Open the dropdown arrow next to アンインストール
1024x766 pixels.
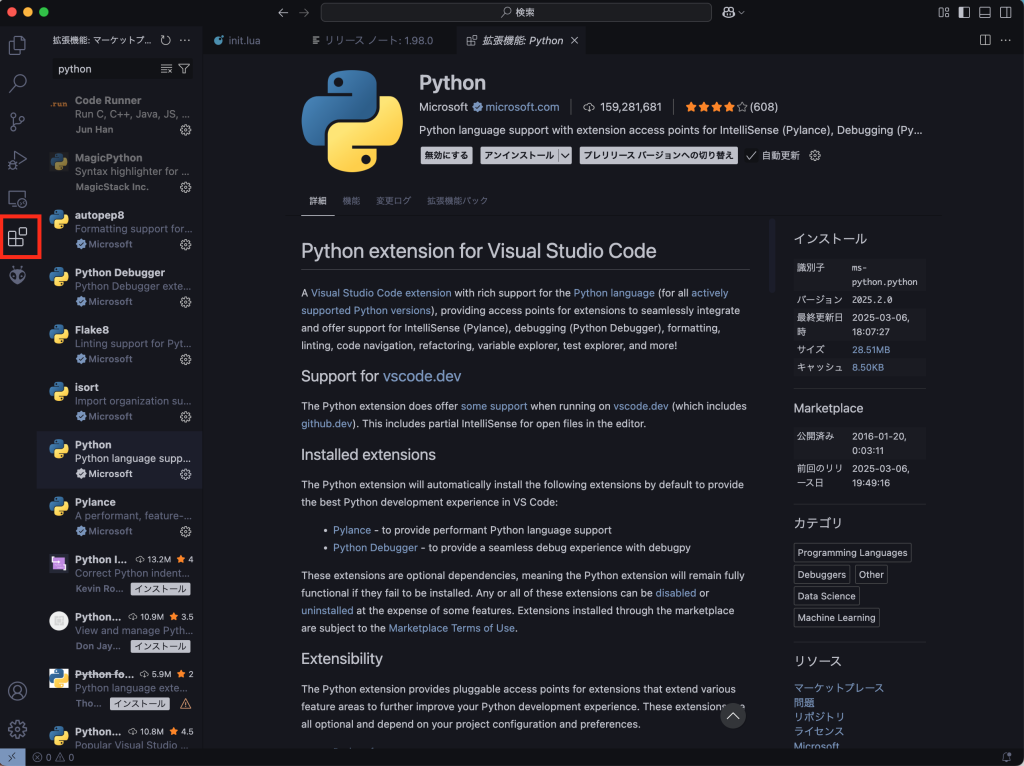[565, 156]
